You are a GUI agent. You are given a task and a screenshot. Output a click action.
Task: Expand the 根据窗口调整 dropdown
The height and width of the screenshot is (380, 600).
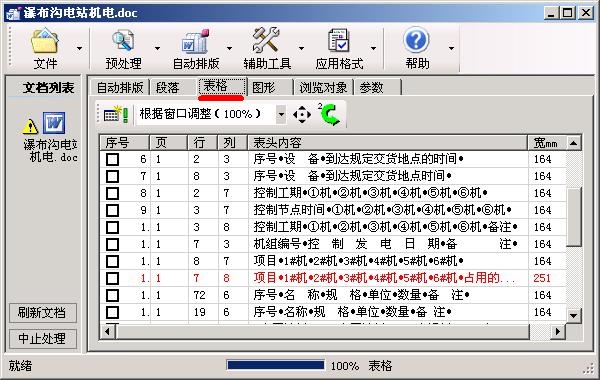click(x=281, y=114)
